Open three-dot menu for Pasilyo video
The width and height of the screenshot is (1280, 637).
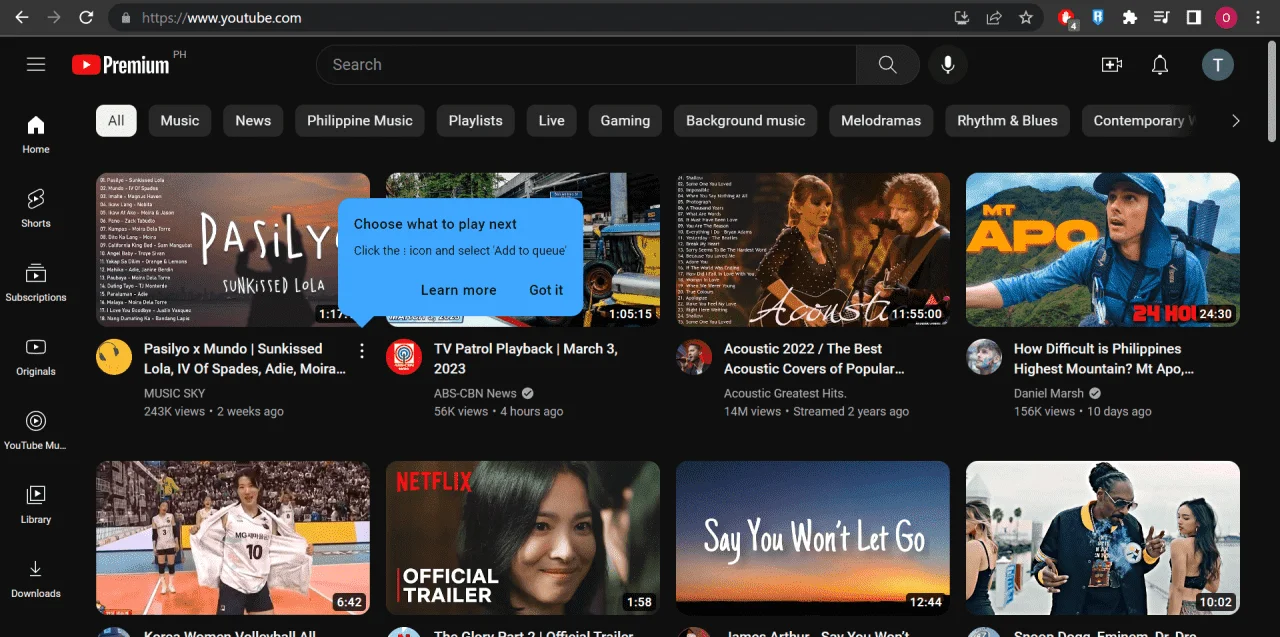pos(362,351)
